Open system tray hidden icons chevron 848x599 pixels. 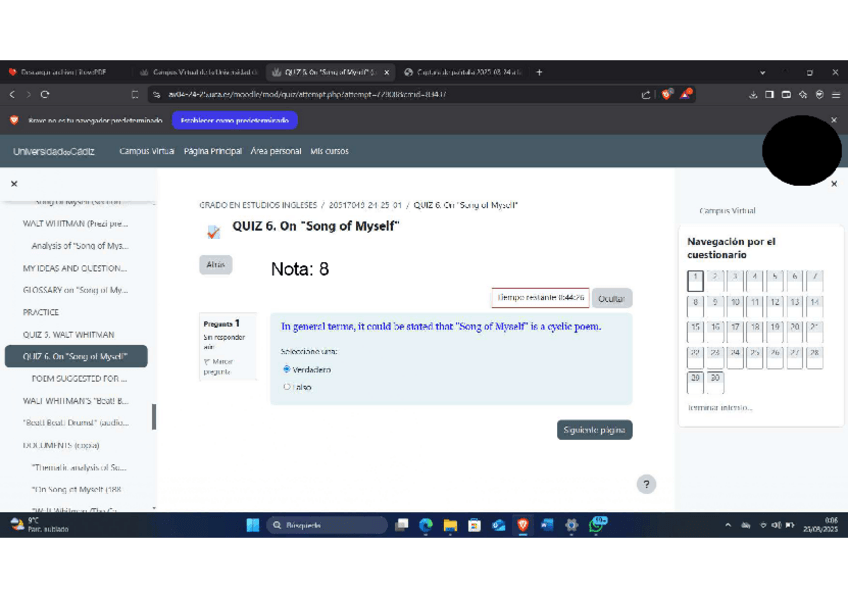[x=728, y=525]
